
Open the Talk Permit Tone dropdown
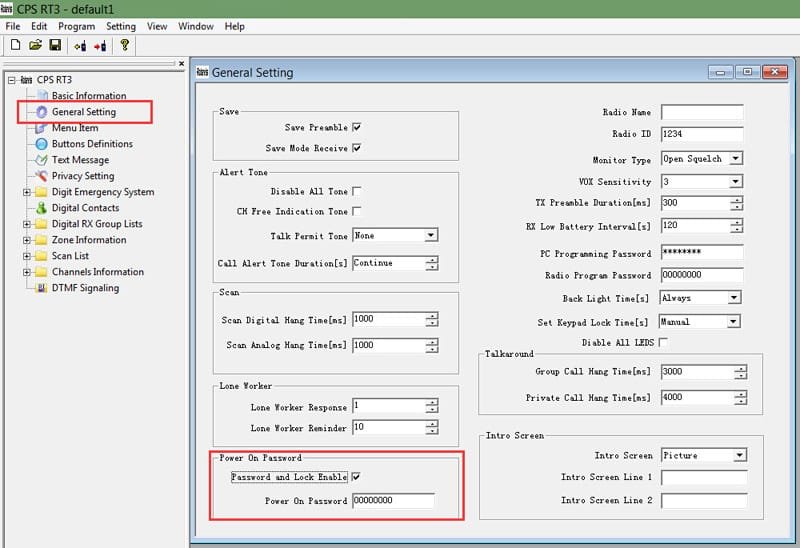[431, 235]
